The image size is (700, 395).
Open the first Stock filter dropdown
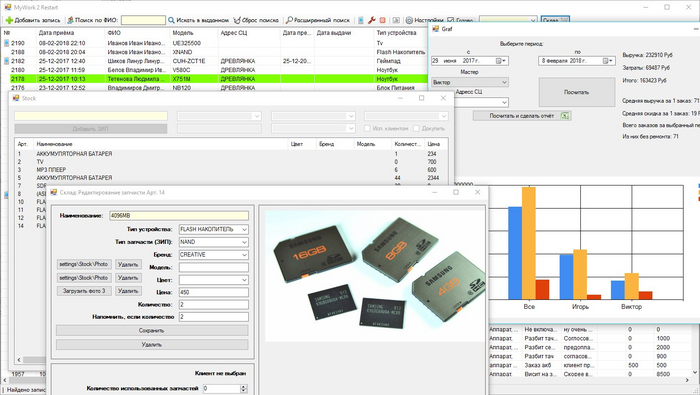pos(257,116)
